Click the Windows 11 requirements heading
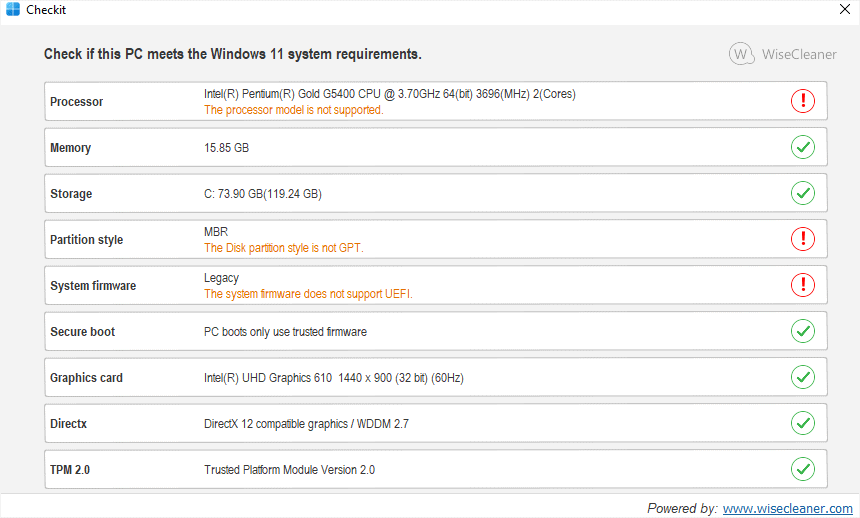Image resolution: width=860 pixels, height=518 pixels. (x=232, y=54)
